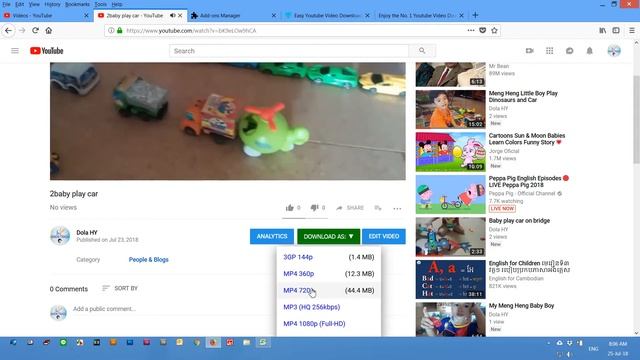The height and width of the screenshot is (360, 640).
Task: Click the add to playlist icon
Action: pos(378,208)
